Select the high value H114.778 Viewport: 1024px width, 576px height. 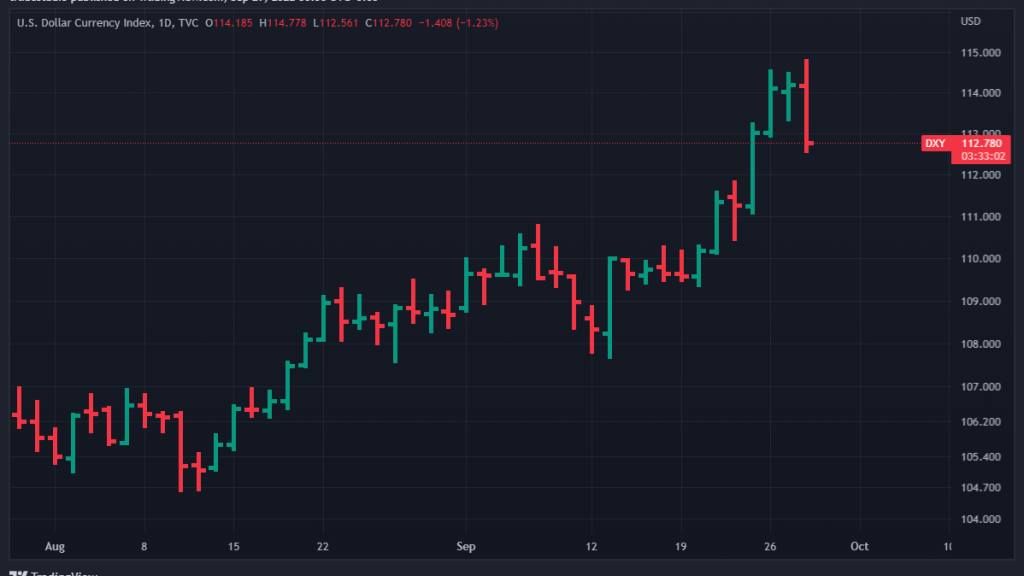(x=283, y=23)
